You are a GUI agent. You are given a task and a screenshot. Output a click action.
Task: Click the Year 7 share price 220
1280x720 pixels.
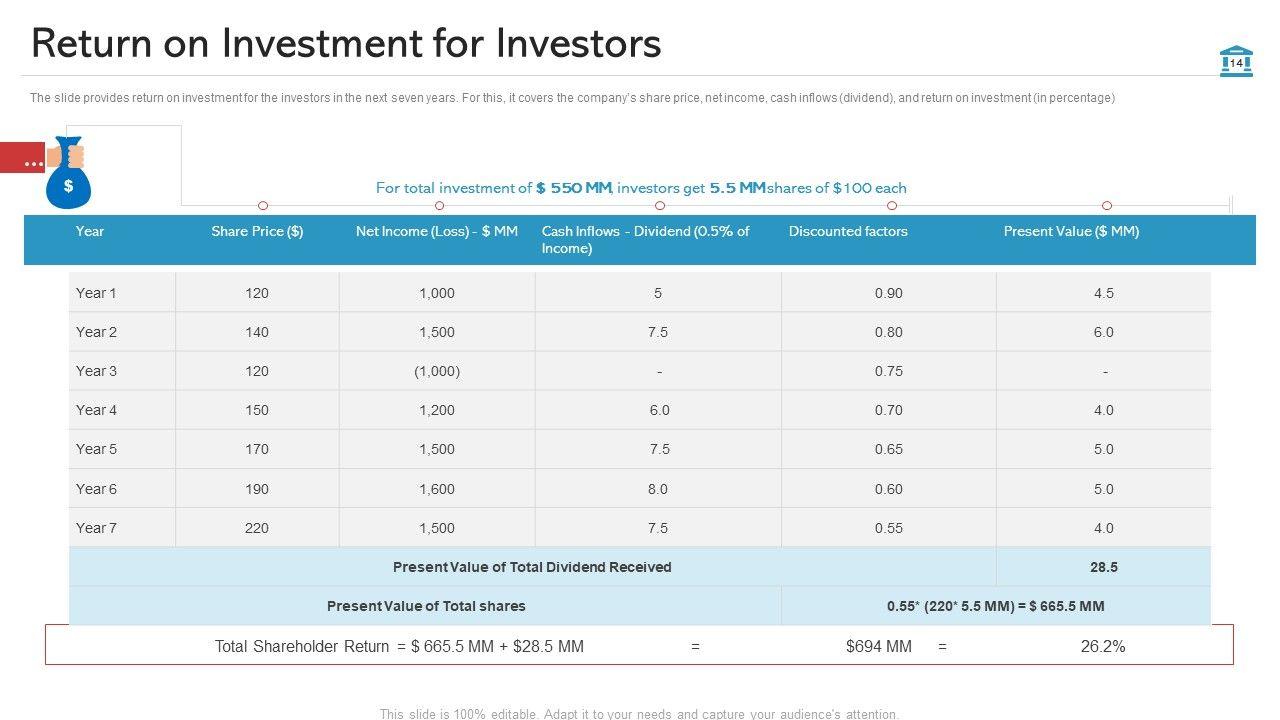[x=257, y=528]
